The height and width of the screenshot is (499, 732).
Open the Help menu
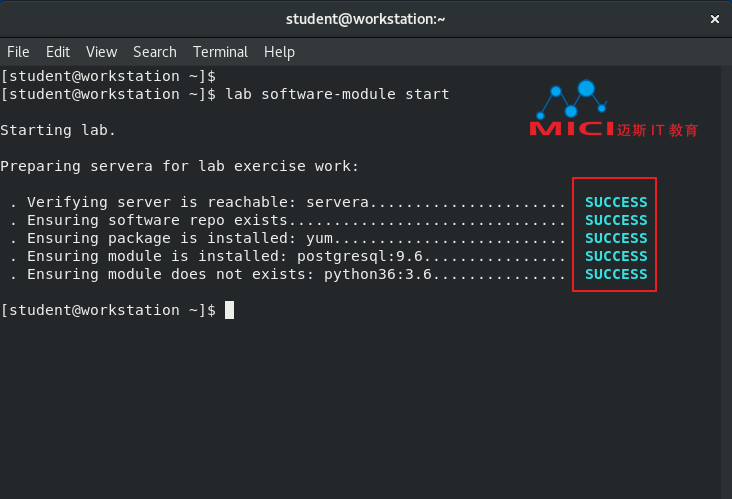pos(279,52)
